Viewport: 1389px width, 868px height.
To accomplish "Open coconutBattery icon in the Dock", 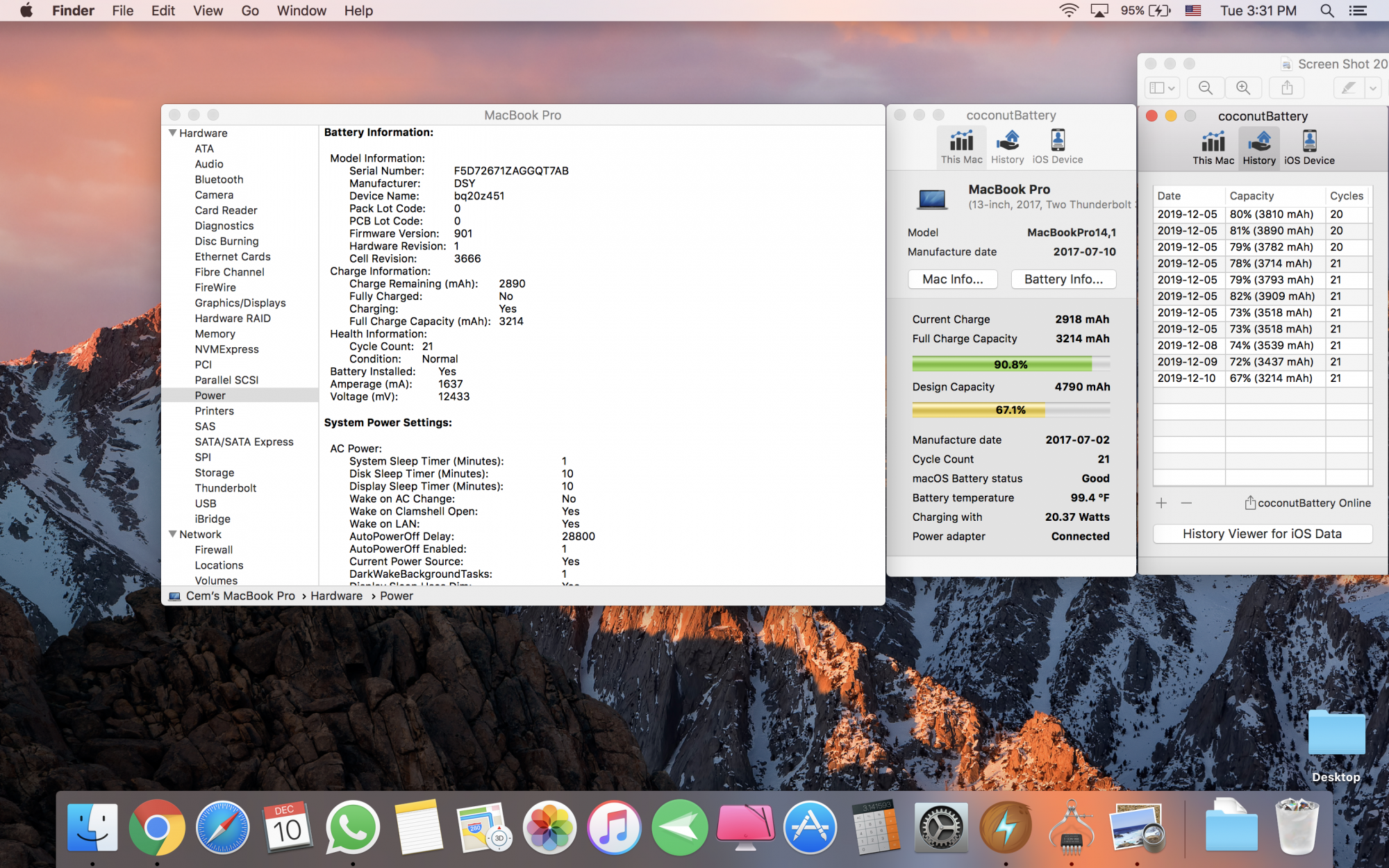I will tap(1006, 827).
